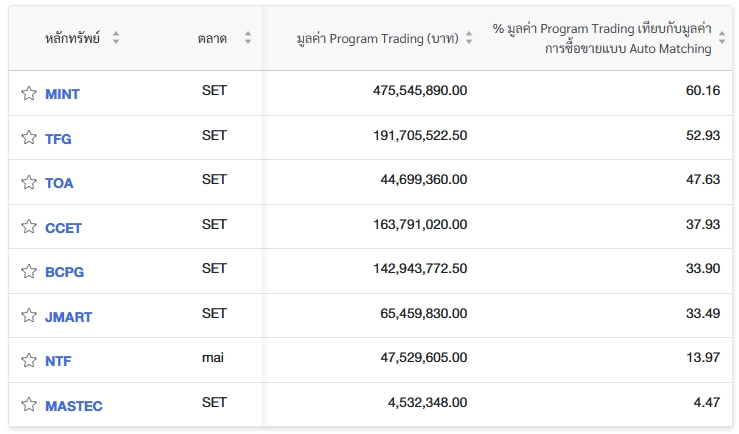The image size is (739, 434).
Task: Open MASTEC symbol link
Action: click(x=74, y=406)
